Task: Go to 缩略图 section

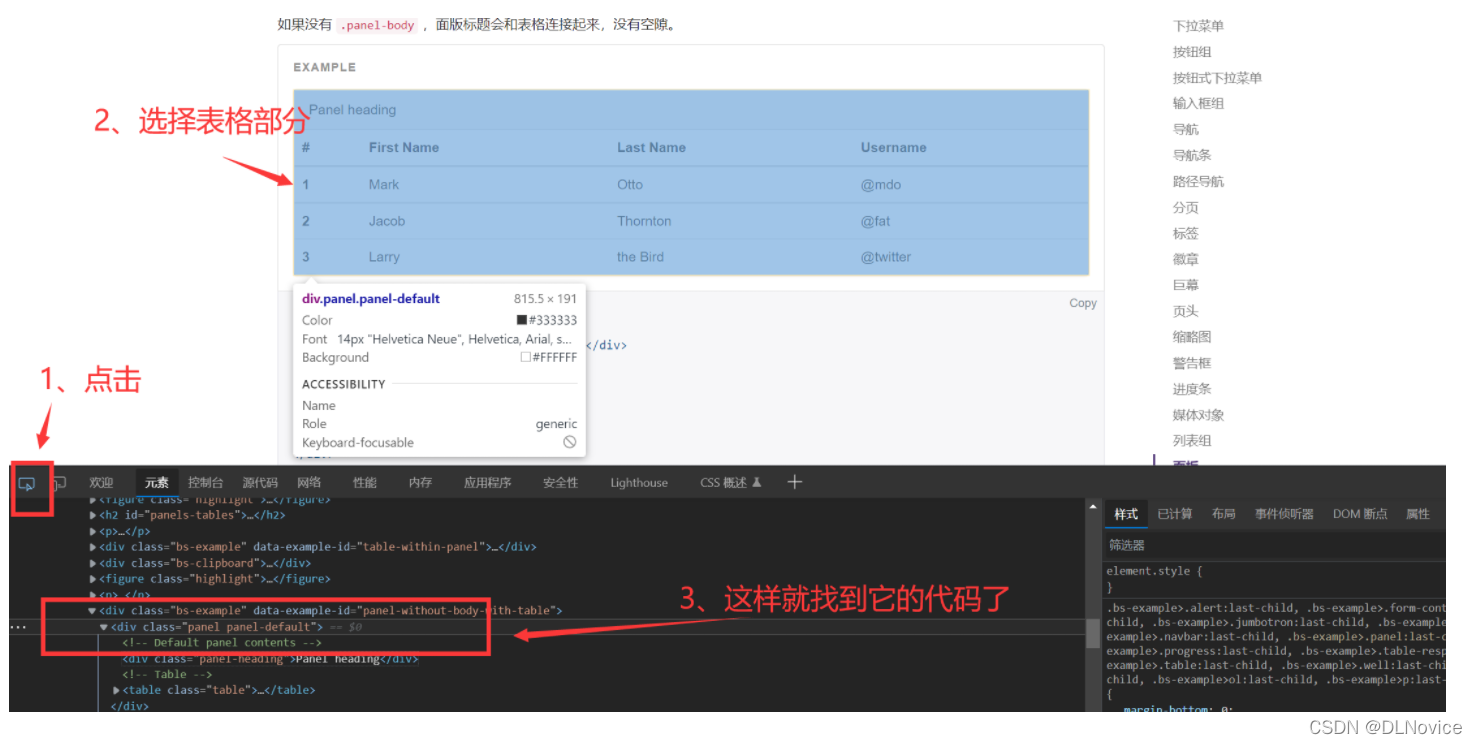Action: [x=1192, y=337]
